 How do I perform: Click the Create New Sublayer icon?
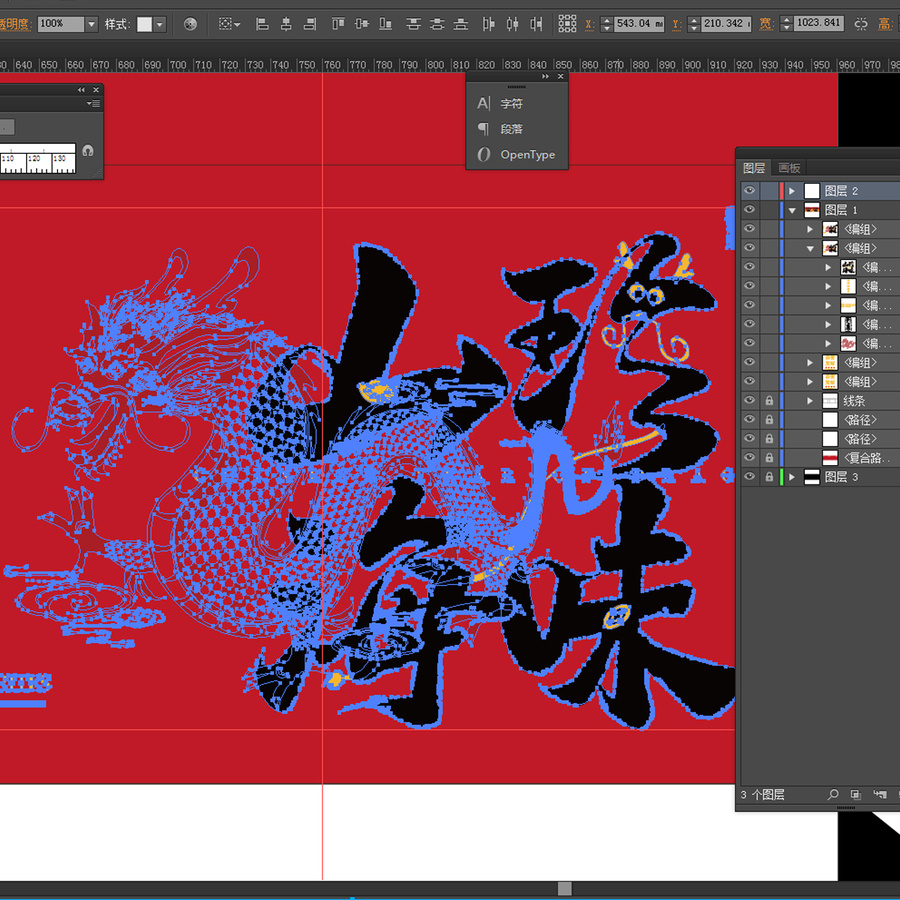(879, 794)
